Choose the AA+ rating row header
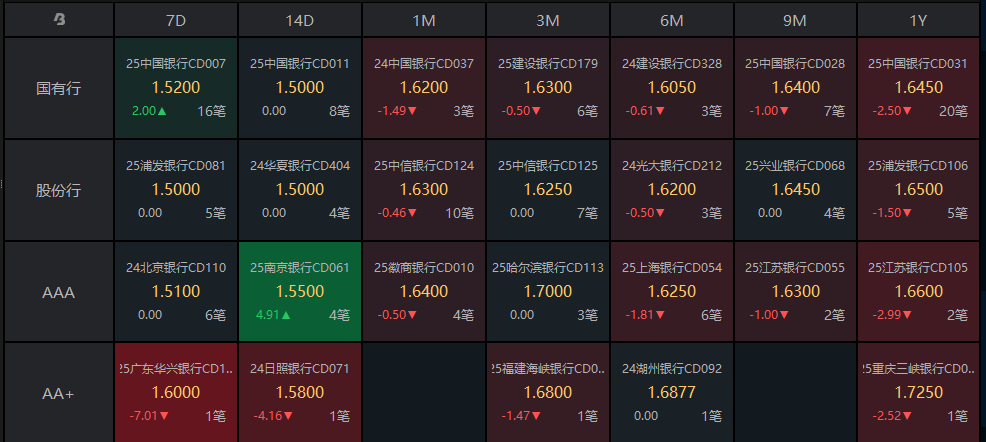Screen dimensions: 986x442 [x=59, y=393]
